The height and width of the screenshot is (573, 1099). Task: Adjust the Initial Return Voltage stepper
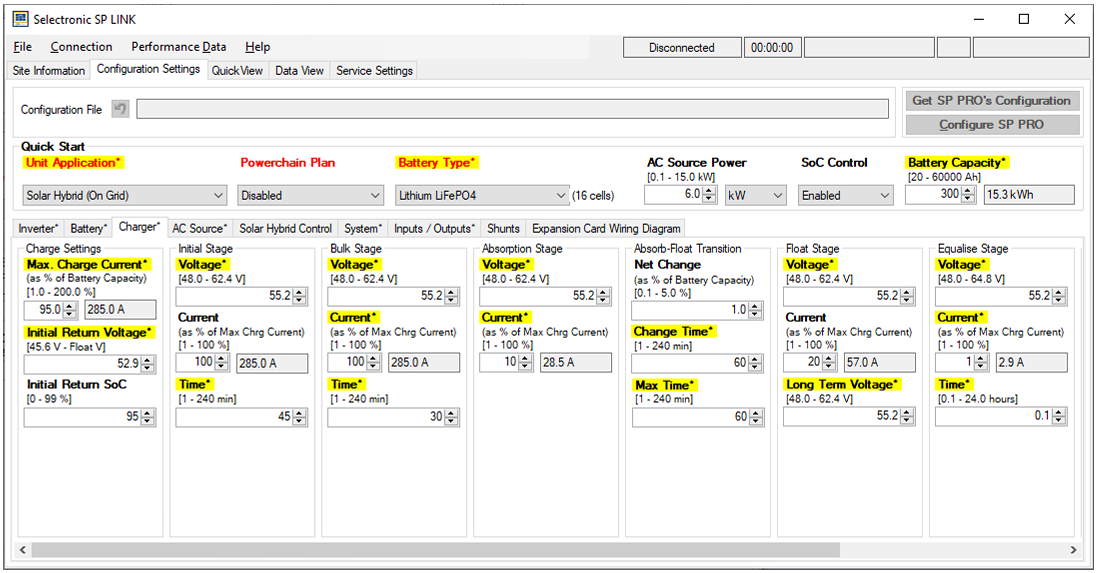tap(147, 364)
